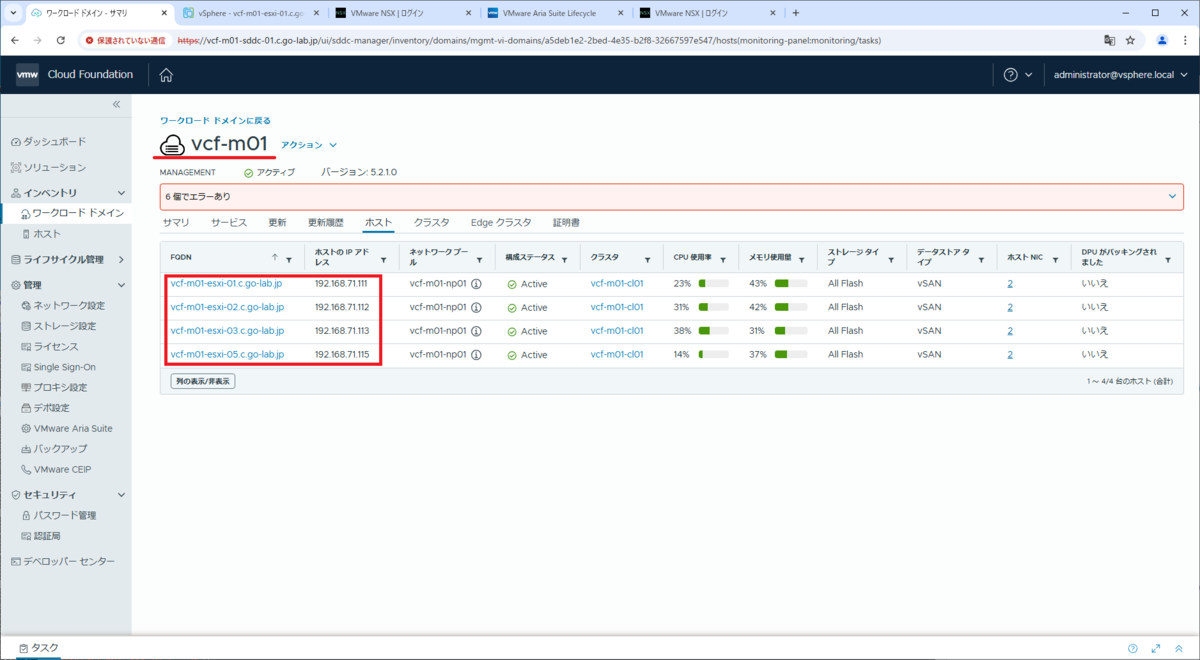This screenshot has width=1200, height=660.
Task: Filter the storage type column
Action: pos(892,258)
